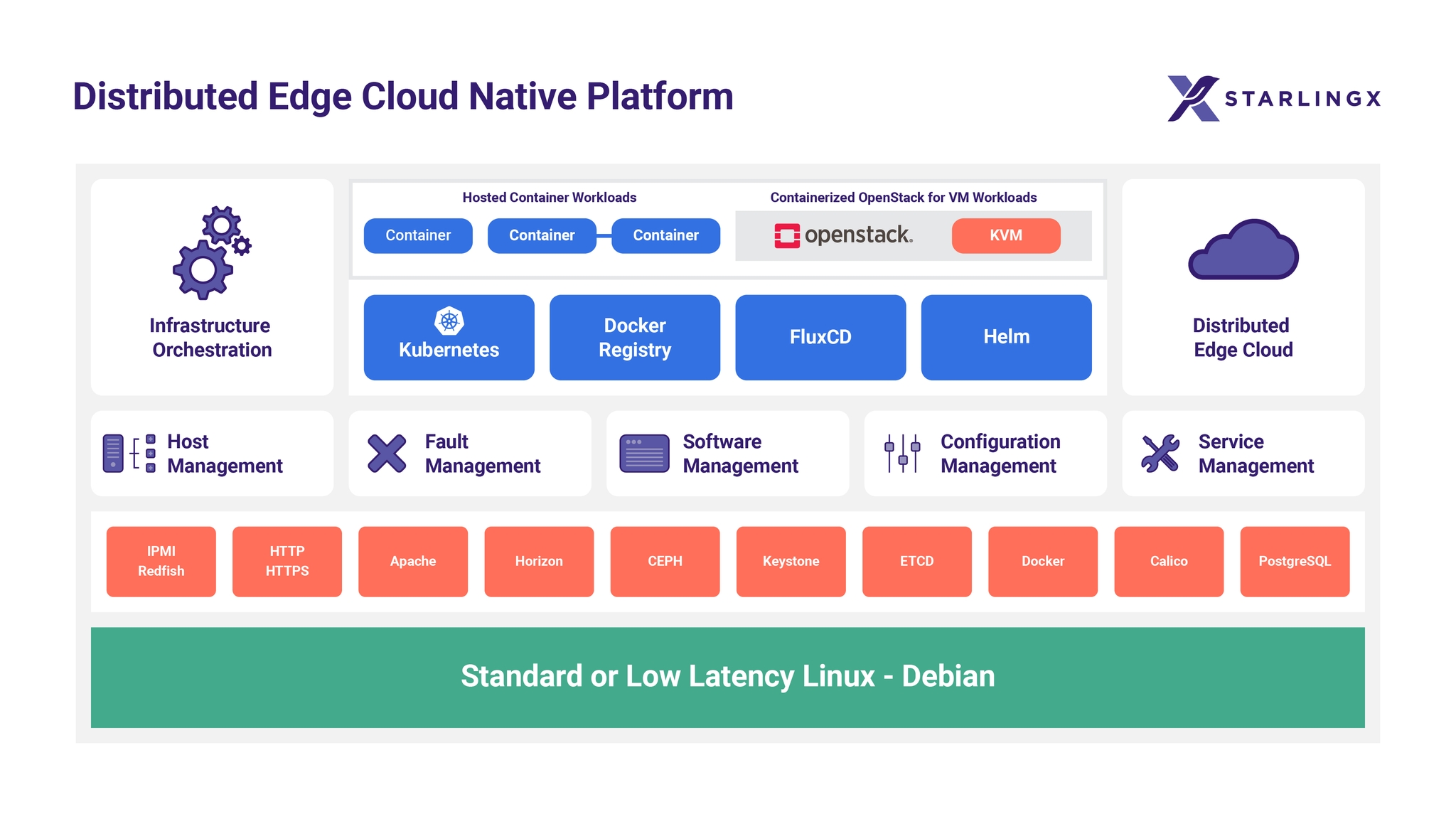Click the Fault Management X icon
This screenshot has width=1456, height=819.
click(x=387, y=454)
